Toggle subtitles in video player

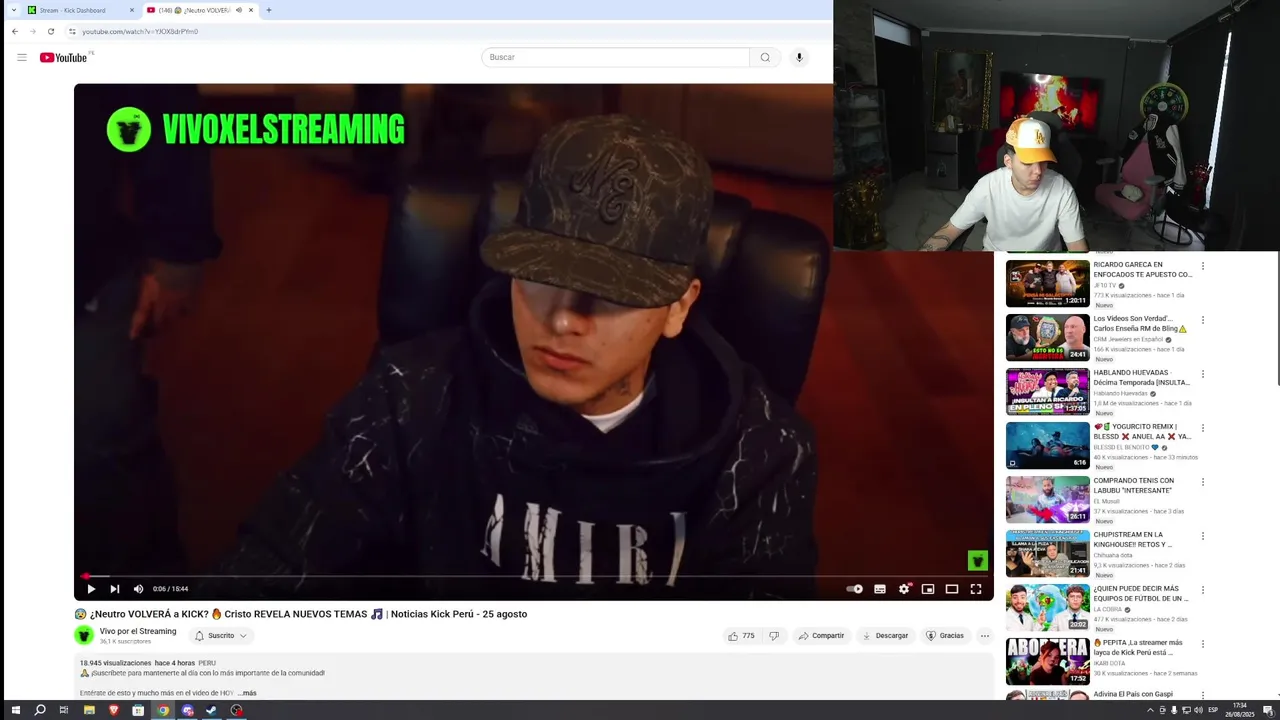(880, 589)
